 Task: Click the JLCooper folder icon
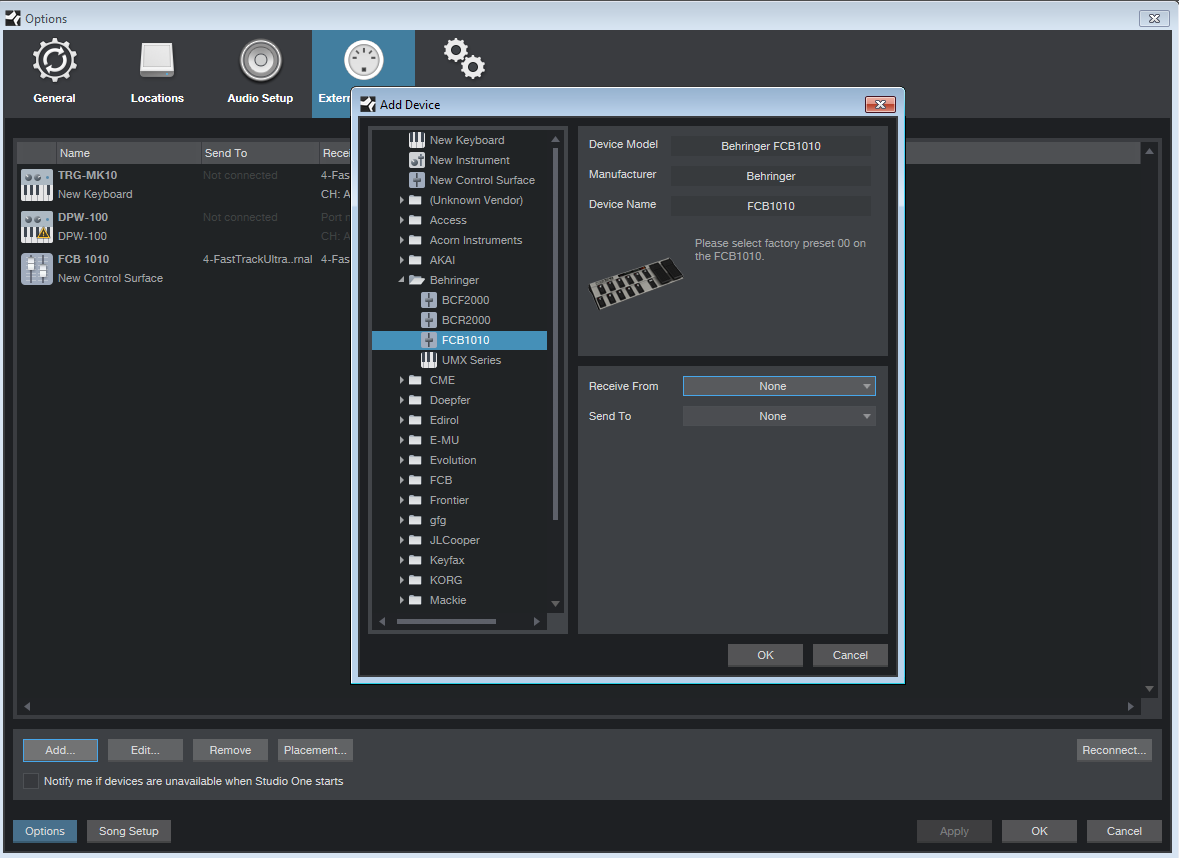click(415, 540)
